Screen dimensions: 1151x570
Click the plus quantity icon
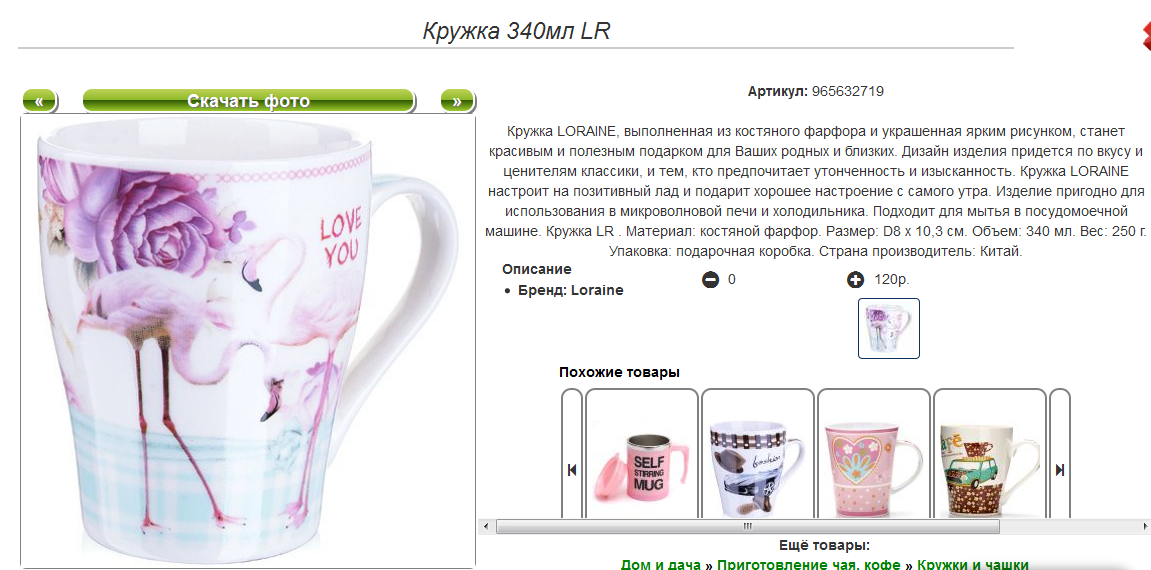pyautogui.click(x=855, y=279)
